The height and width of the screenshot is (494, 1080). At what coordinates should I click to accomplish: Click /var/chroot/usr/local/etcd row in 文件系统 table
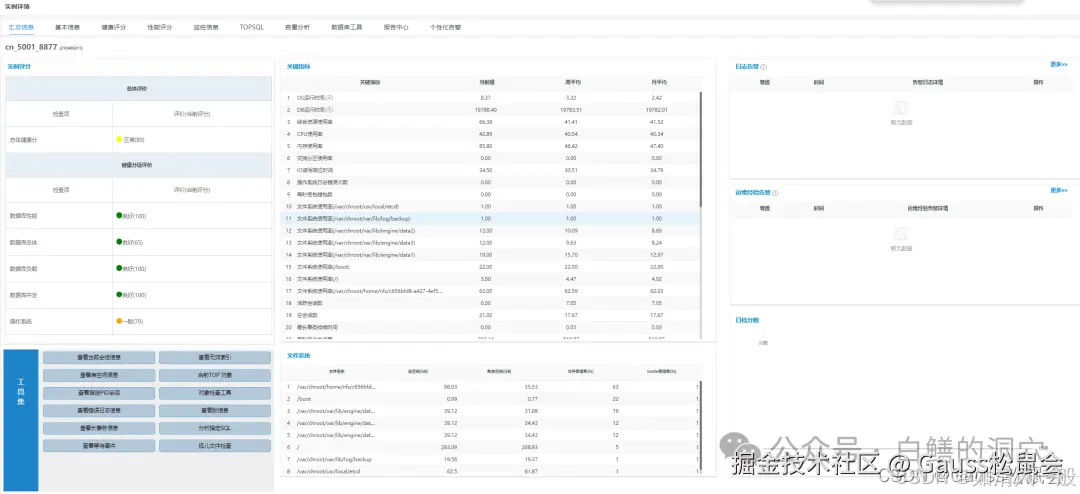[x=492, y=471]
